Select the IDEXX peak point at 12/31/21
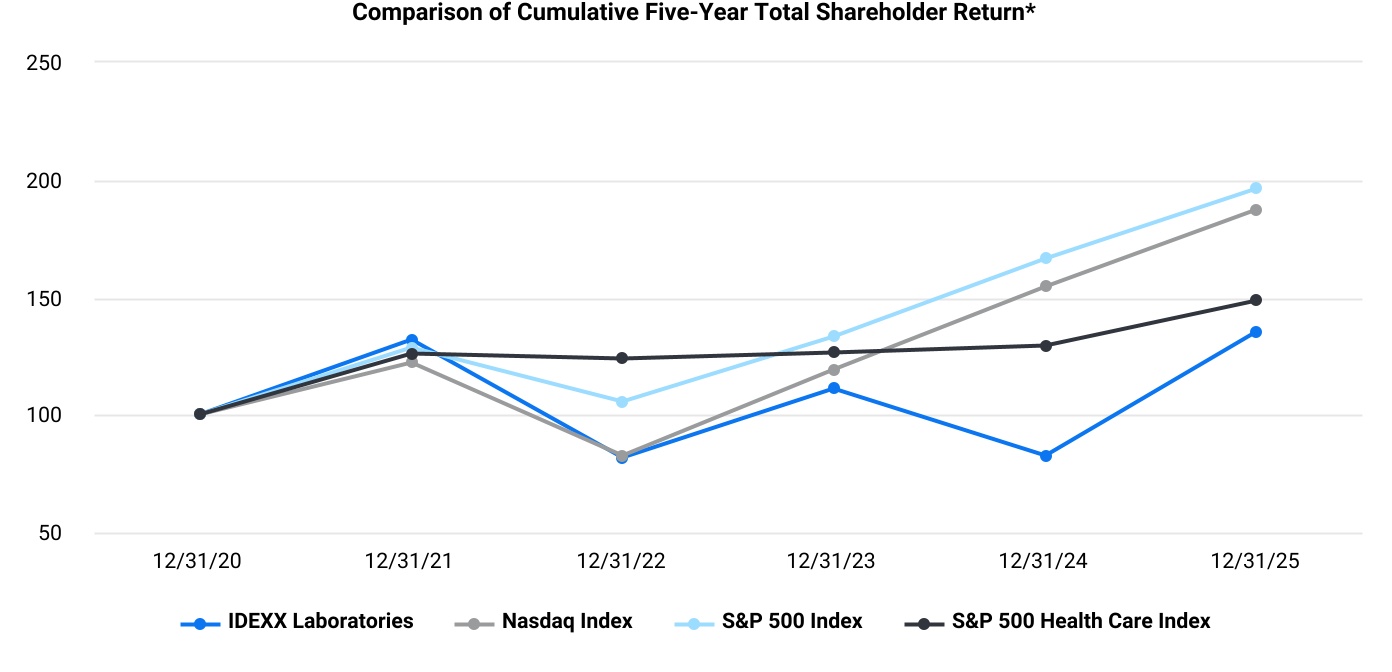The image size is (1392, 672). coord(411,340)
